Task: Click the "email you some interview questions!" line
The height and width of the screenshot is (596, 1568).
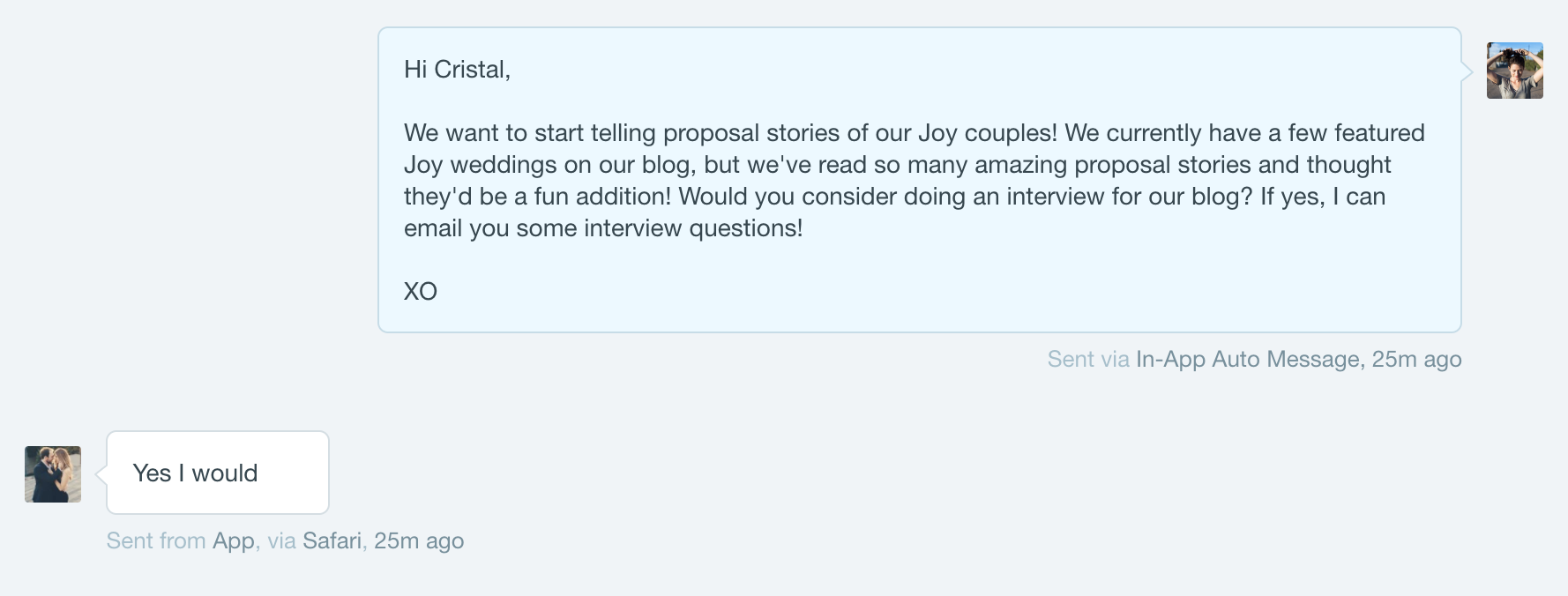Action: [603, 228]
